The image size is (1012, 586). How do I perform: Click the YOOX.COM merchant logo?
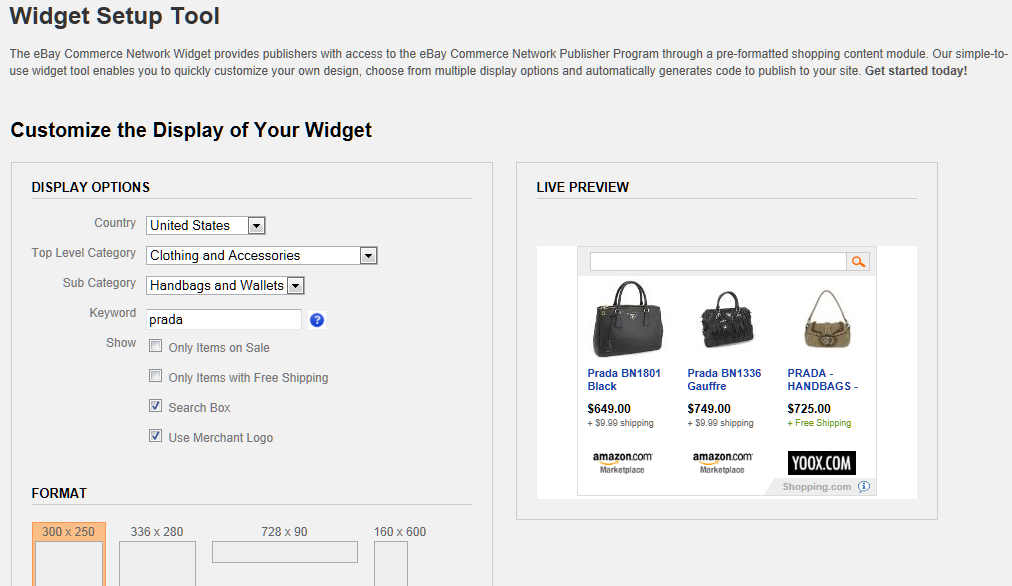[x=821, y=463]
